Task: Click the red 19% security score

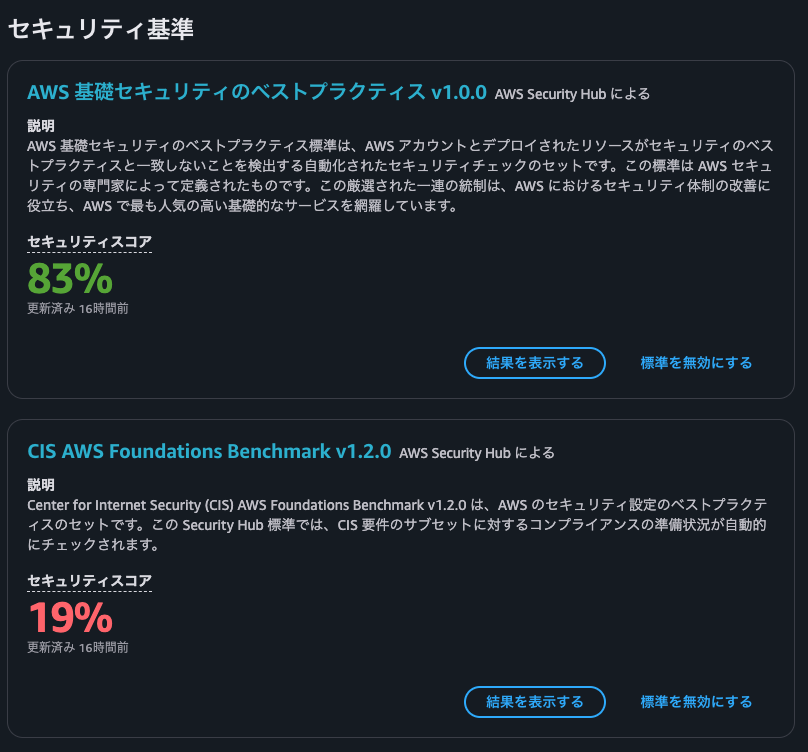Action: click(x=70, y=617)
